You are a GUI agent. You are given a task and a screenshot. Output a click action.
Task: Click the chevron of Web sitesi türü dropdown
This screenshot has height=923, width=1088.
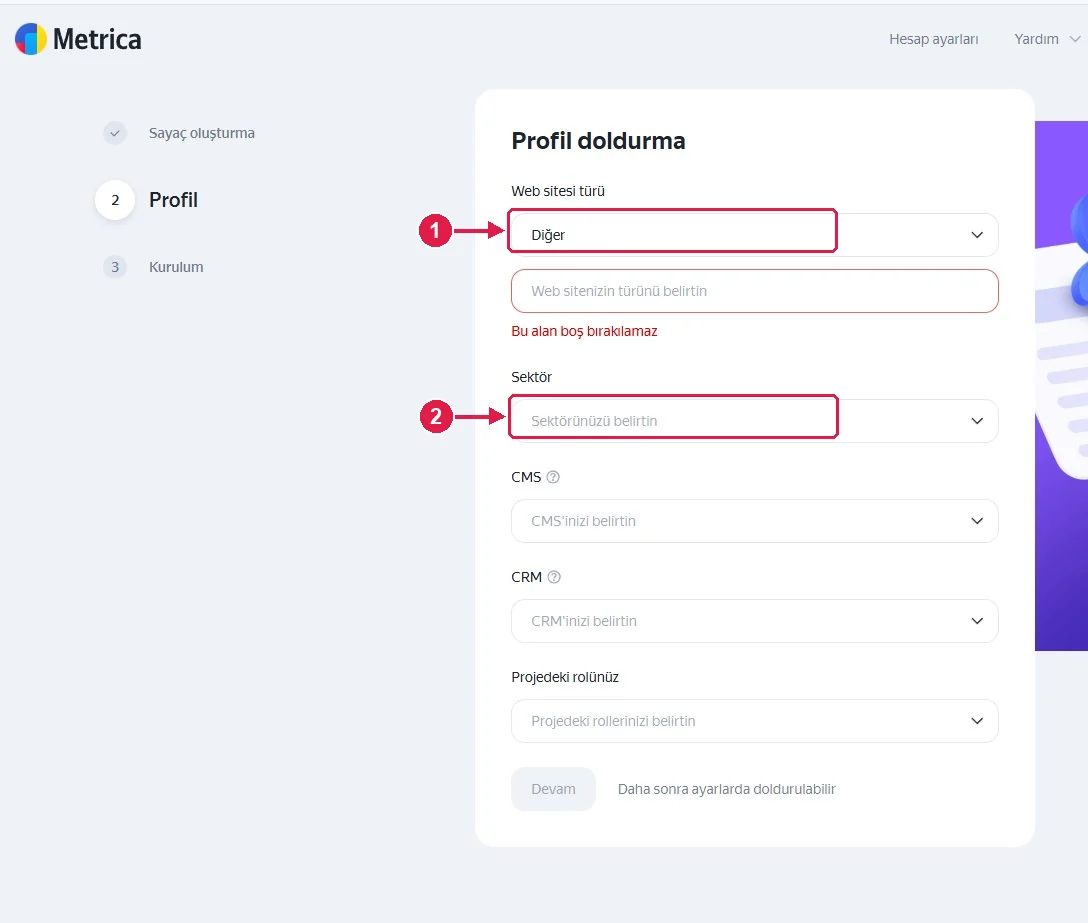click(977, 235)
